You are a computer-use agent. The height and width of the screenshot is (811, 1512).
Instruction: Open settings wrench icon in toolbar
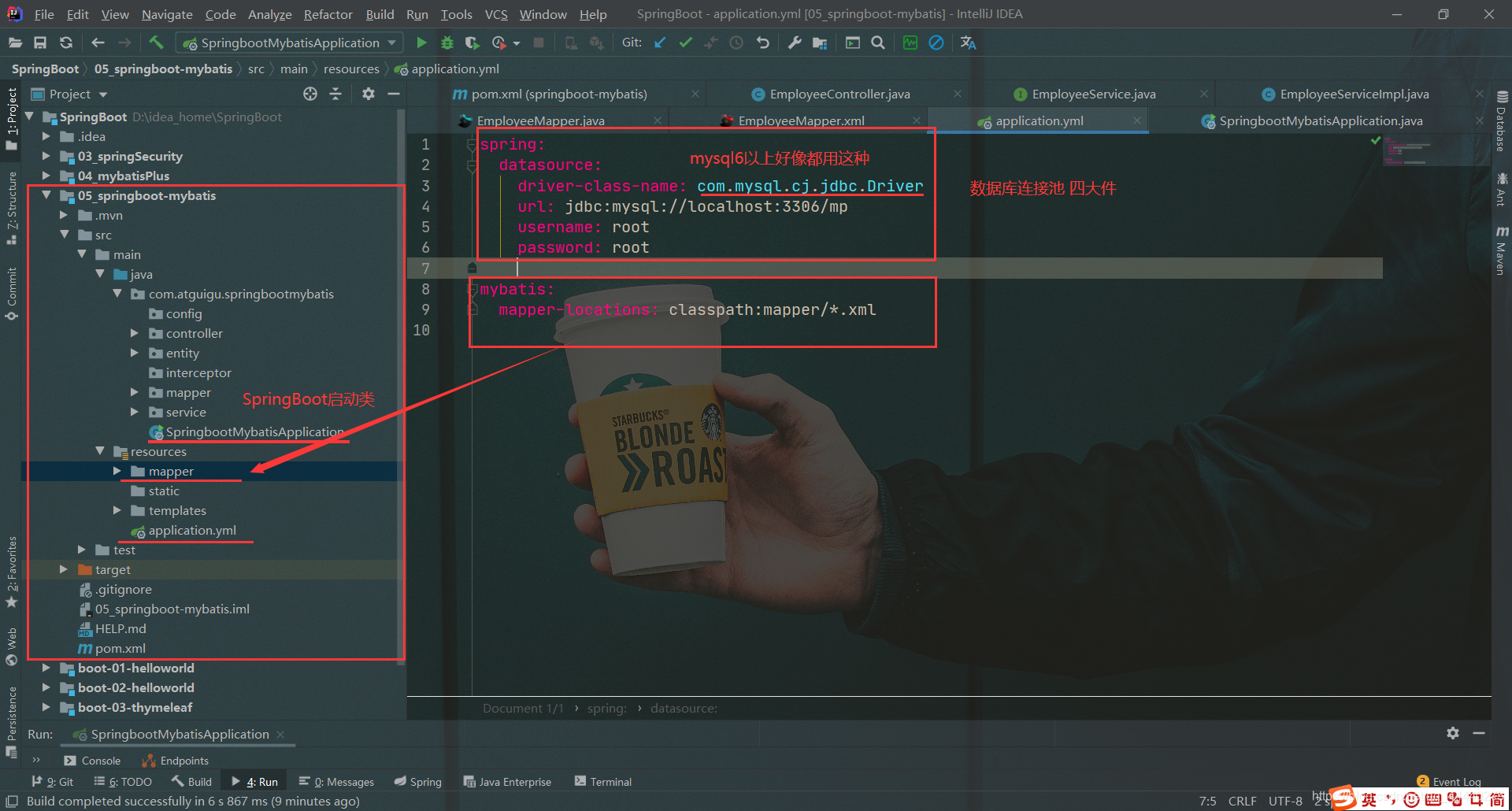(795, 43)
